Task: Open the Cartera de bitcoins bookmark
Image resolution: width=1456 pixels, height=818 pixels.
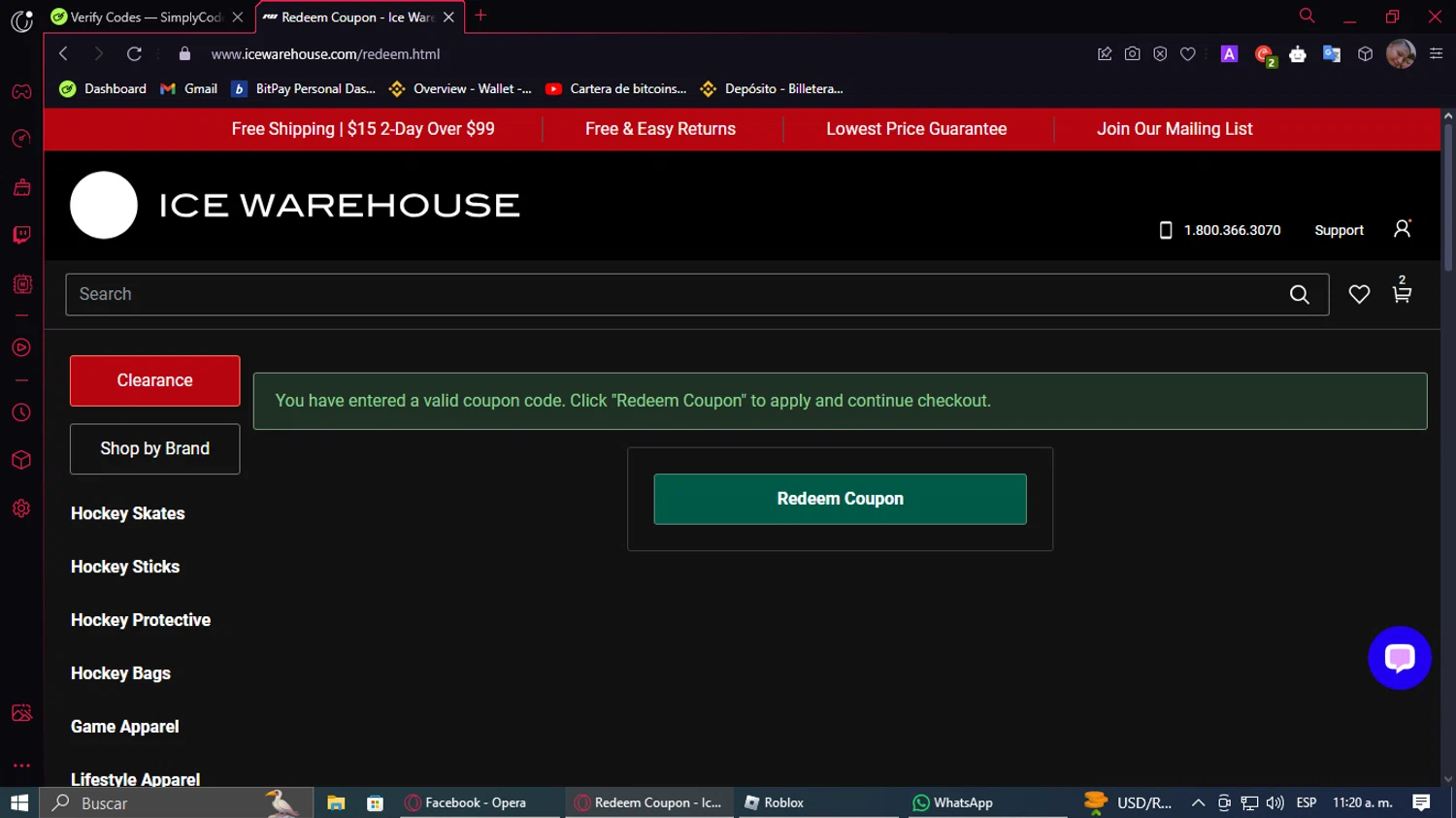Action: point(616,88)
